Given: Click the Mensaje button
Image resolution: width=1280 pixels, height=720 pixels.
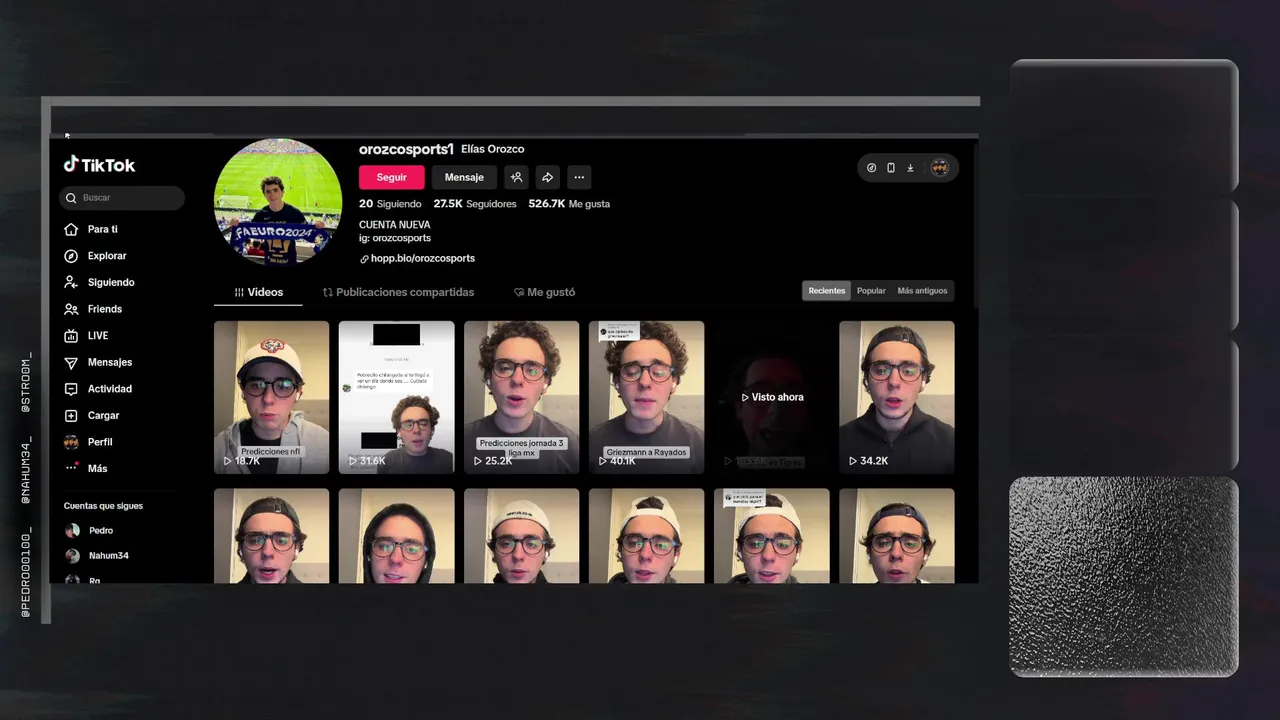Looking at the screenshot, I should (x=464, y=177).
